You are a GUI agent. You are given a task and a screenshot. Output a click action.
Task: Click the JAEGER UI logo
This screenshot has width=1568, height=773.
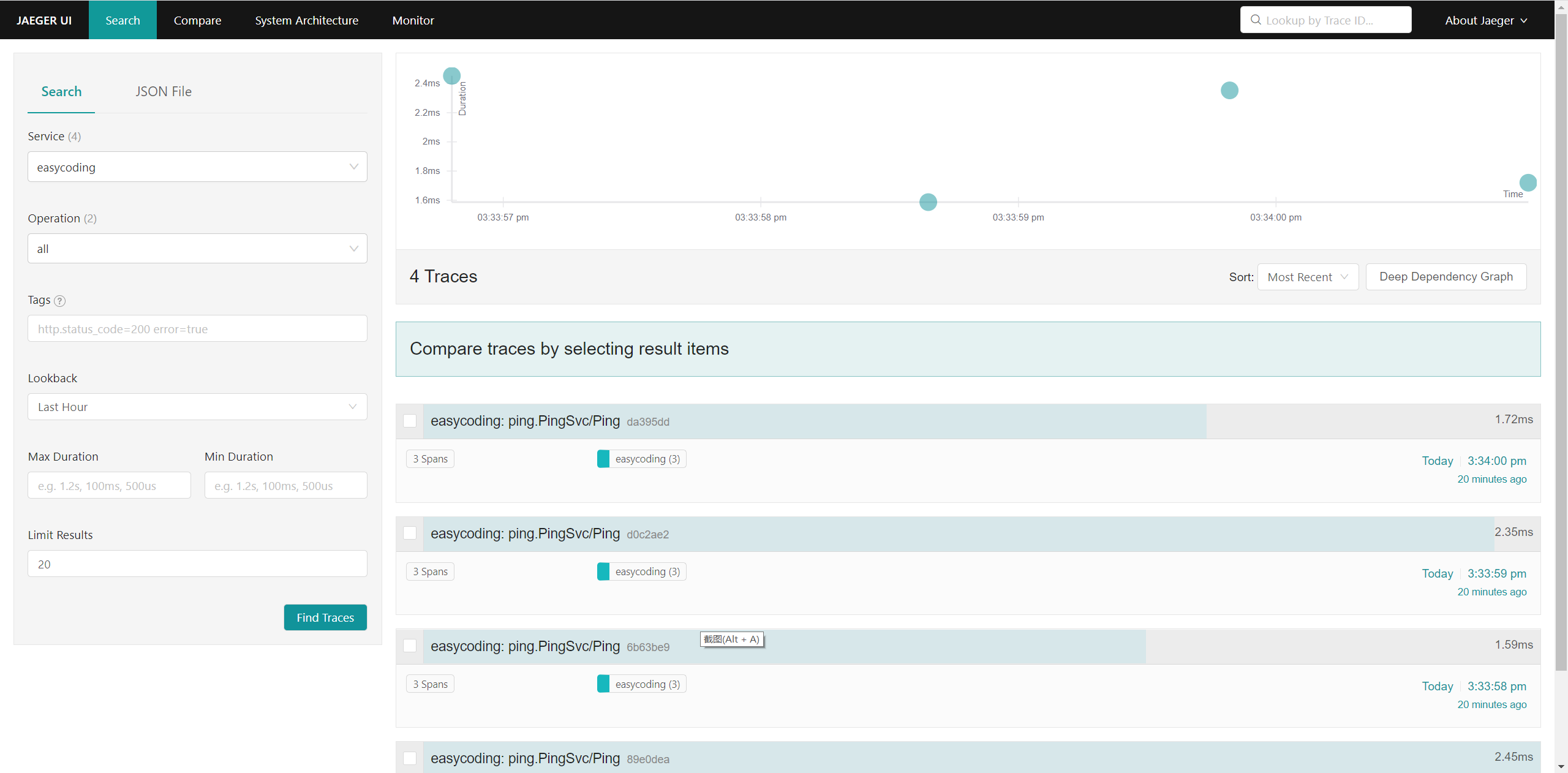(x=44, y=20)
